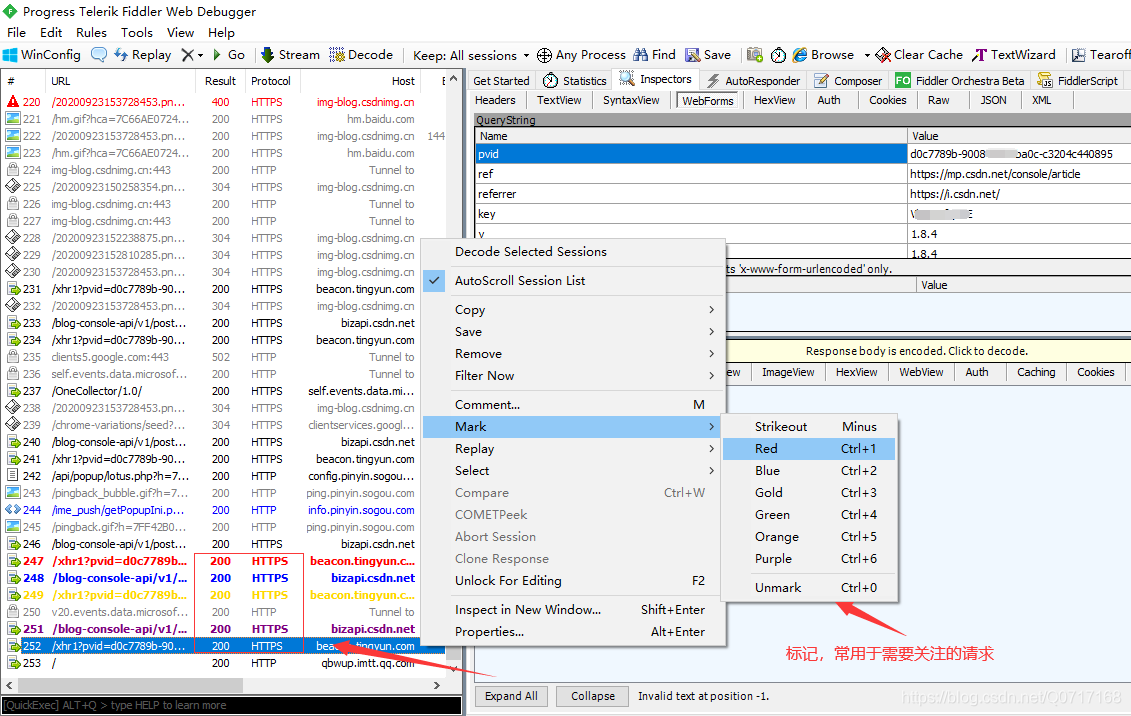1131x716 pixels.
Task: Mark session with Gold color
Action: pyautogui.click(x=809, y=492)
